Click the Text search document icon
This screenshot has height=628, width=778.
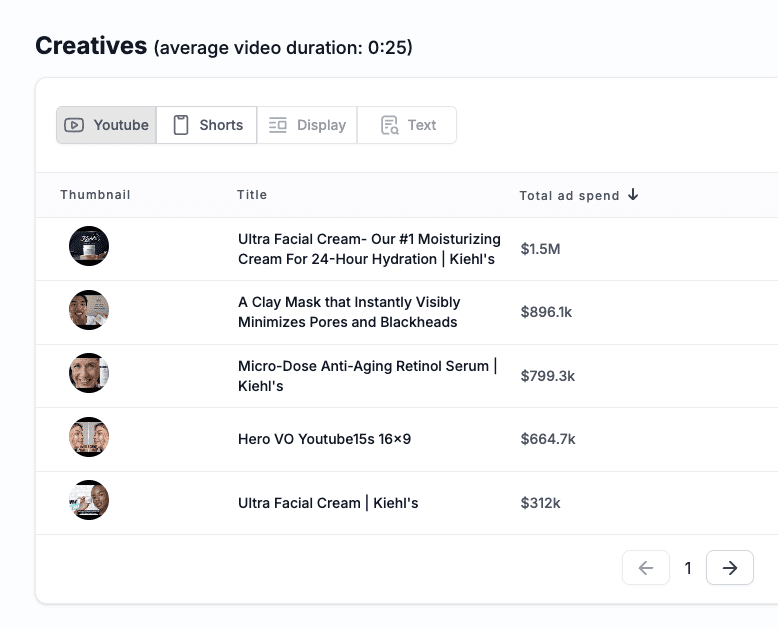(389, 125)
